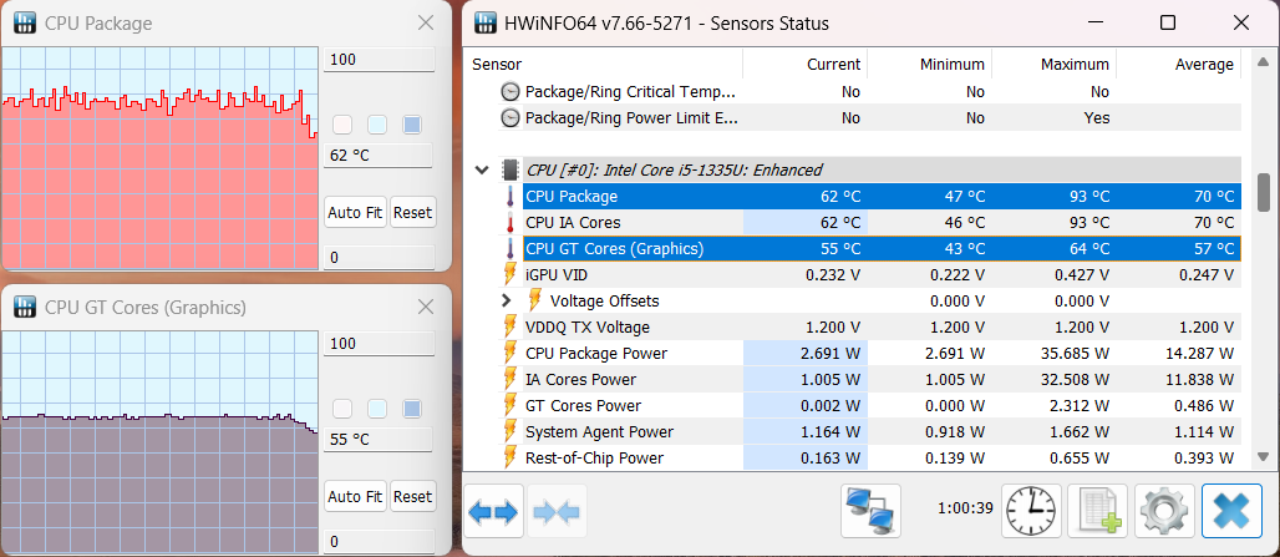Click the Average column header
Screen dimensions: 1280x557
point(1178,64)
